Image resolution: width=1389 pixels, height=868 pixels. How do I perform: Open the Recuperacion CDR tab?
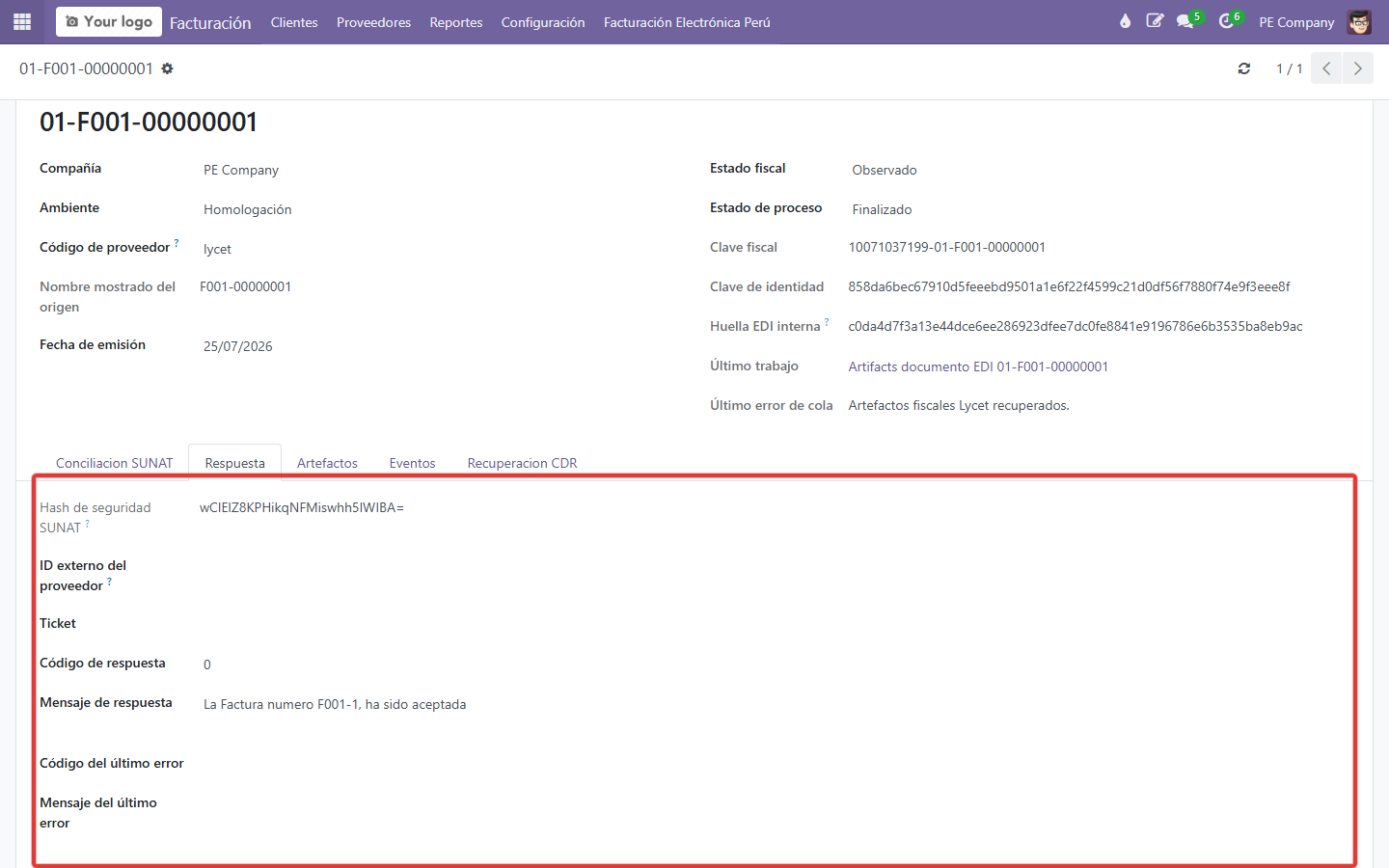click(522, 463)
